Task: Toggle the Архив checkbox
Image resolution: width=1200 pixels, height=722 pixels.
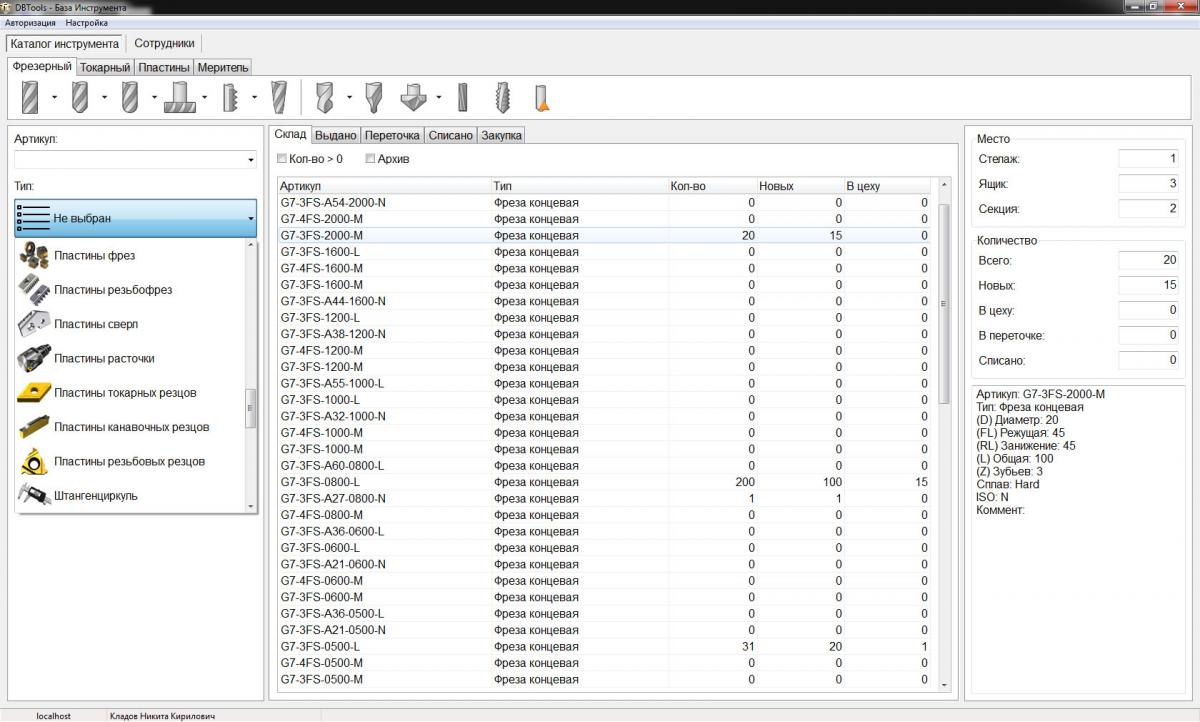Action: pos(370,159)
